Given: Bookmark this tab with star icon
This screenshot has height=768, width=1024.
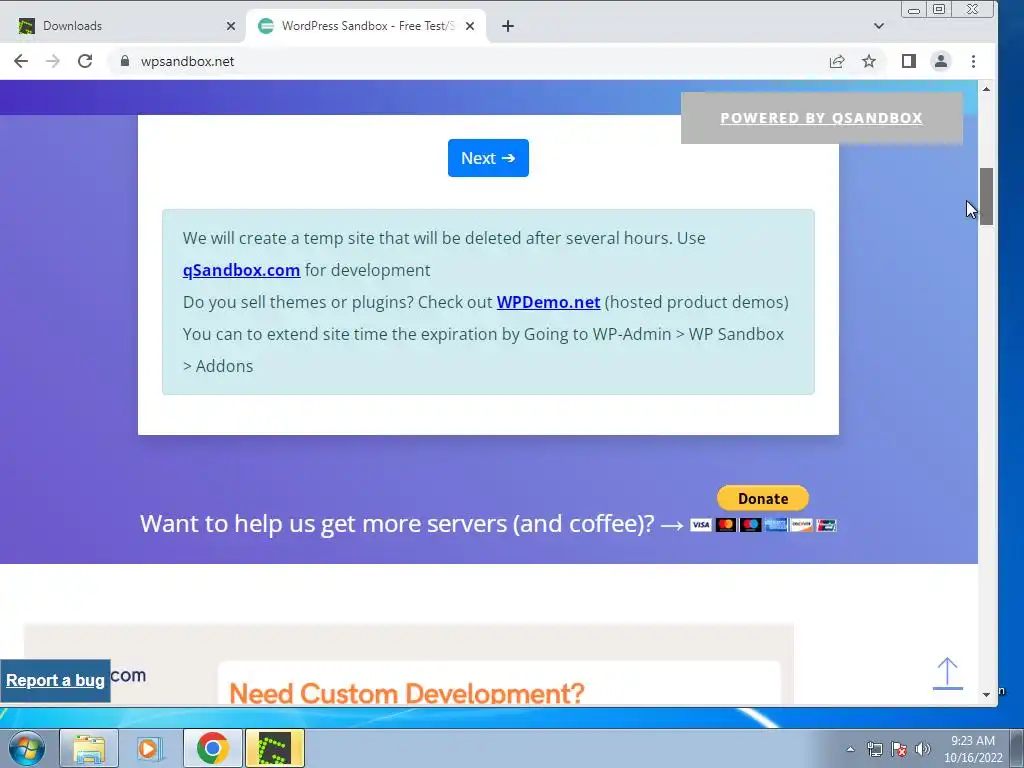Looking at the screenshot, I should (x=869, y=61).
